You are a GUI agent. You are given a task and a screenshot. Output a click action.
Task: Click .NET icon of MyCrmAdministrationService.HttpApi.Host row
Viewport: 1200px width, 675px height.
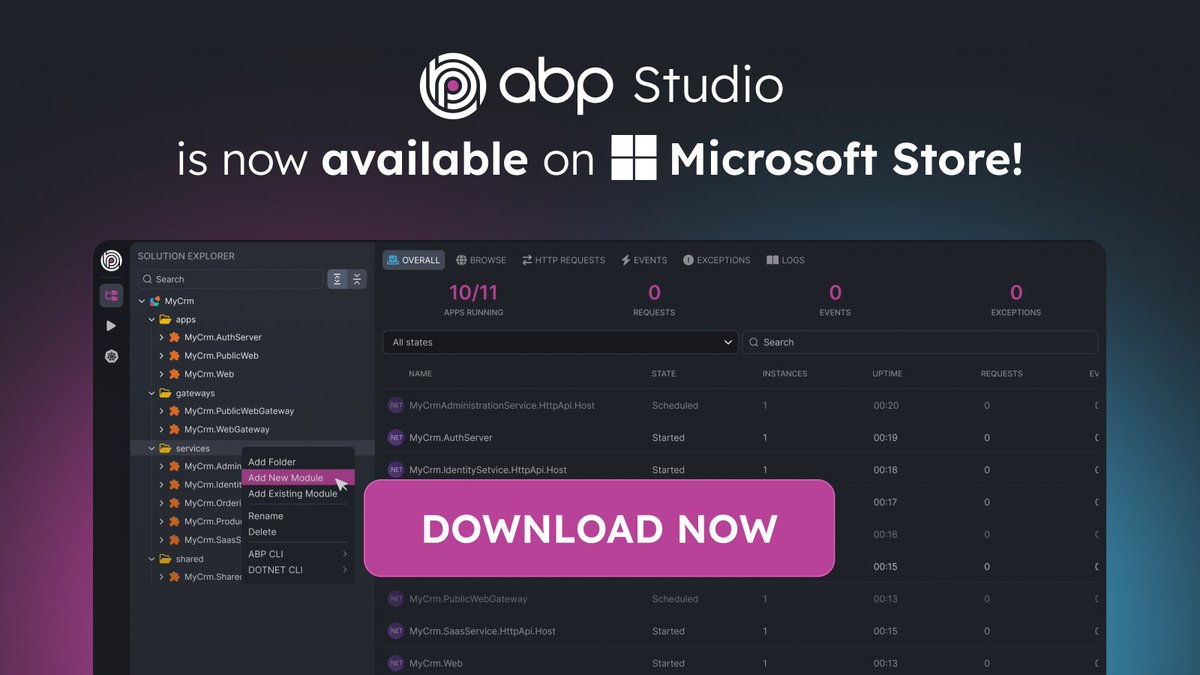point(396,405)
